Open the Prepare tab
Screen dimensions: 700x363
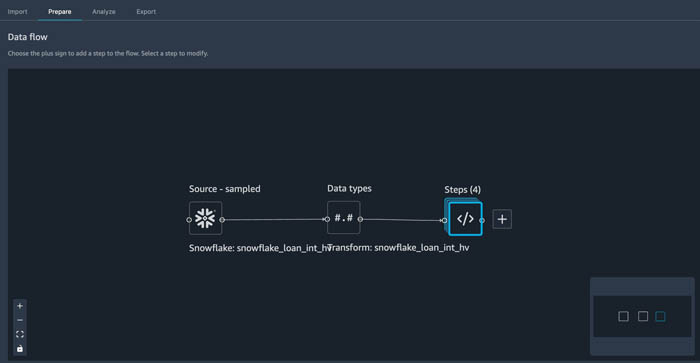tap(60, 12)
